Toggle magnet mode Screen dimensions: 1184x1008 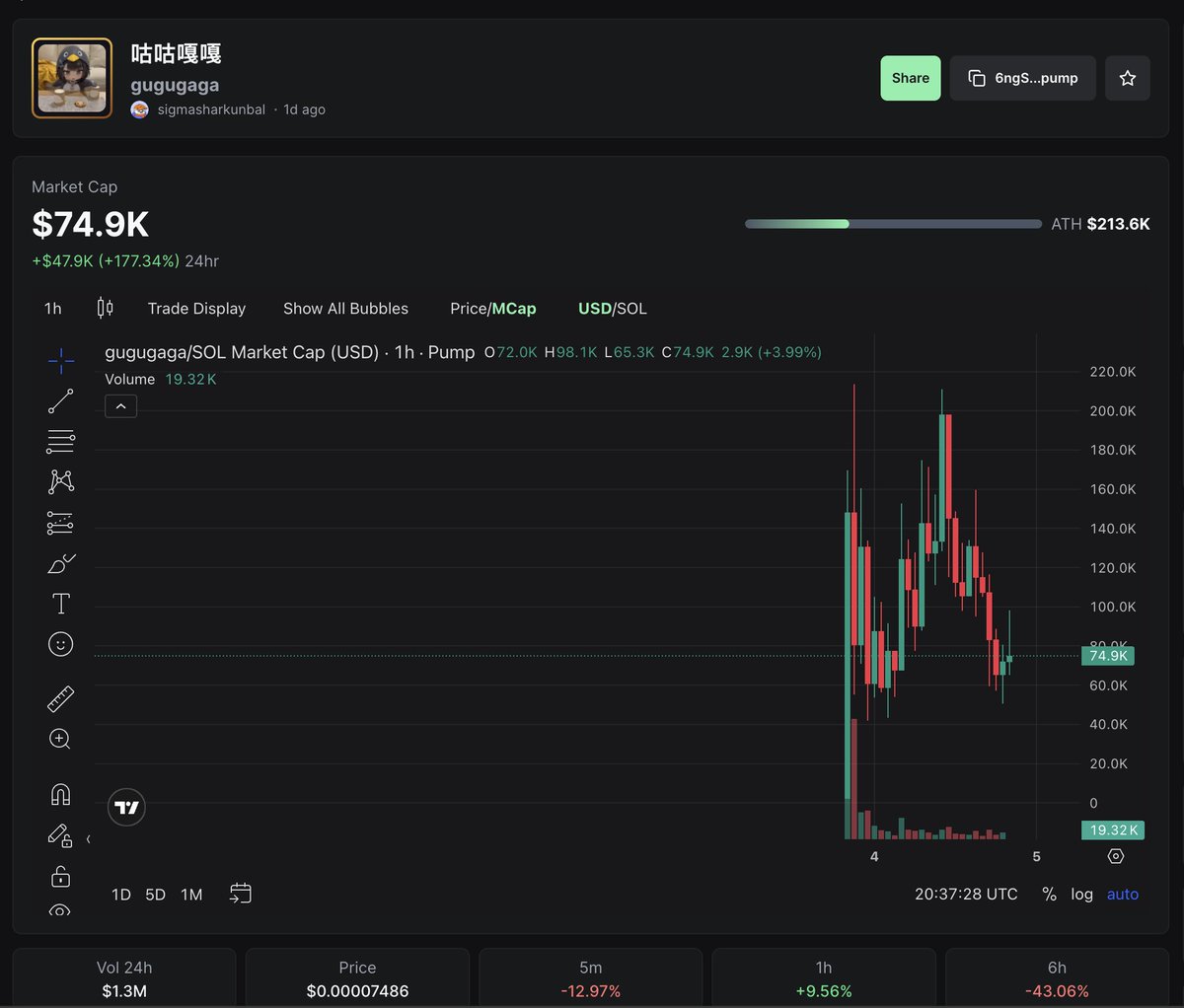(60, 794)
